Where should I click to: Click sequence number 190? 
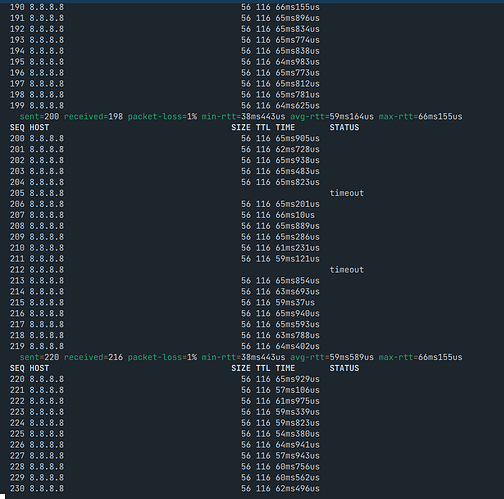click(x=17, y=7)
